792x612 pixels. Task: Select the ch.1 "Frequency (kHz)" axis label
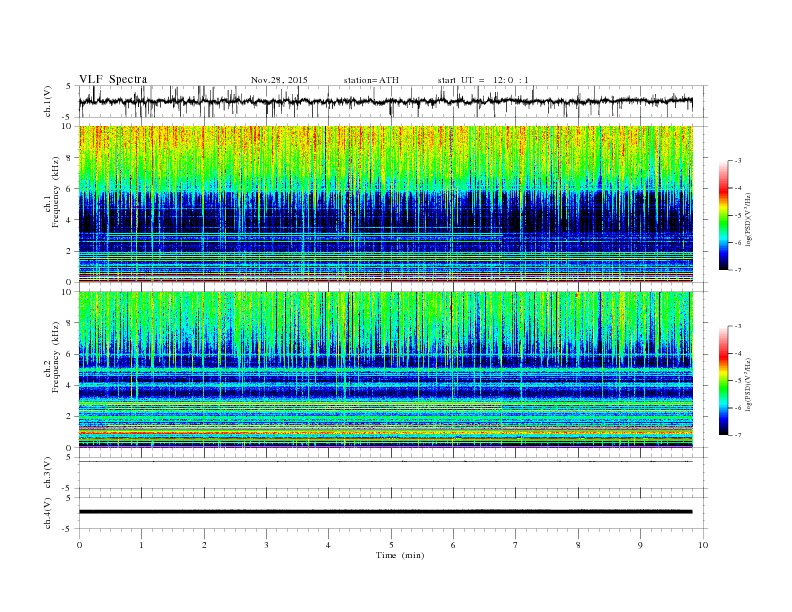pos(56,192)
